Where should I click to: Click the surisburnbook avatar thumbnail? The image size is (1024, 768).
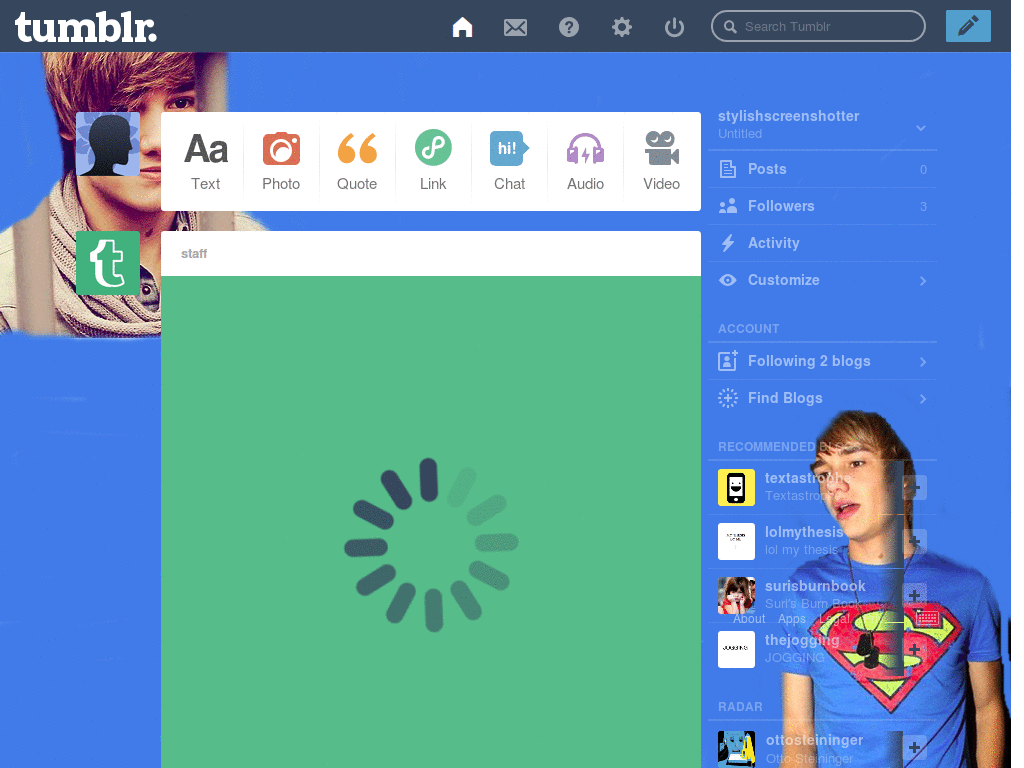(x=736, y=596)
